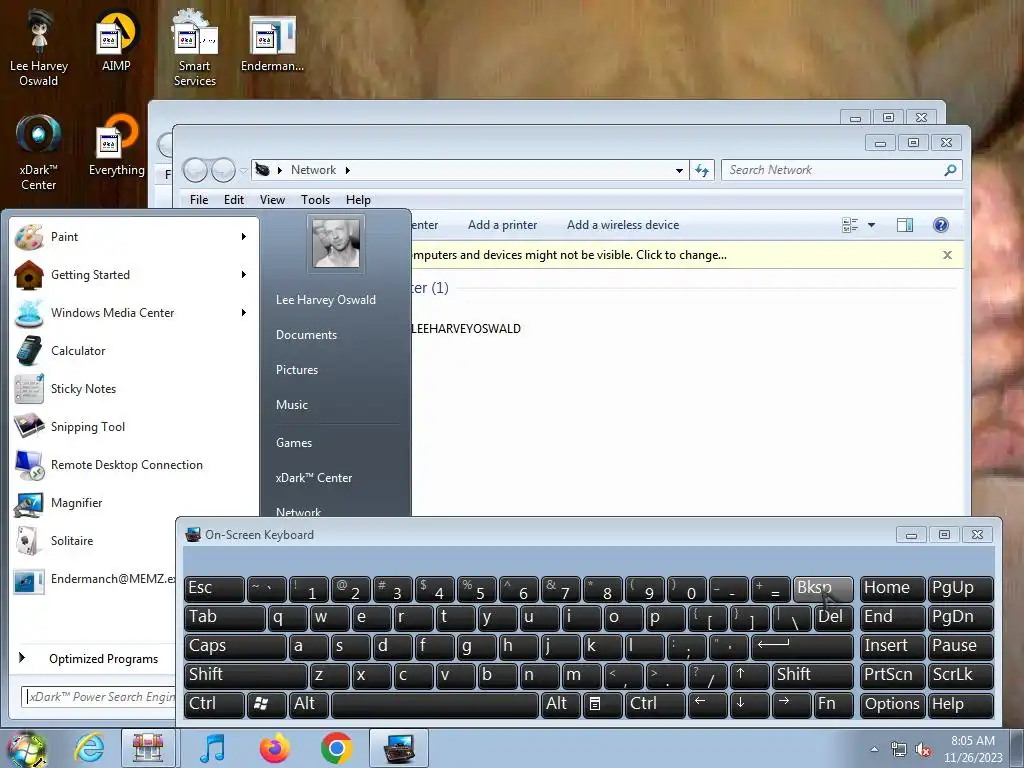Start Solitaire from the Start menu

[94, 541]
